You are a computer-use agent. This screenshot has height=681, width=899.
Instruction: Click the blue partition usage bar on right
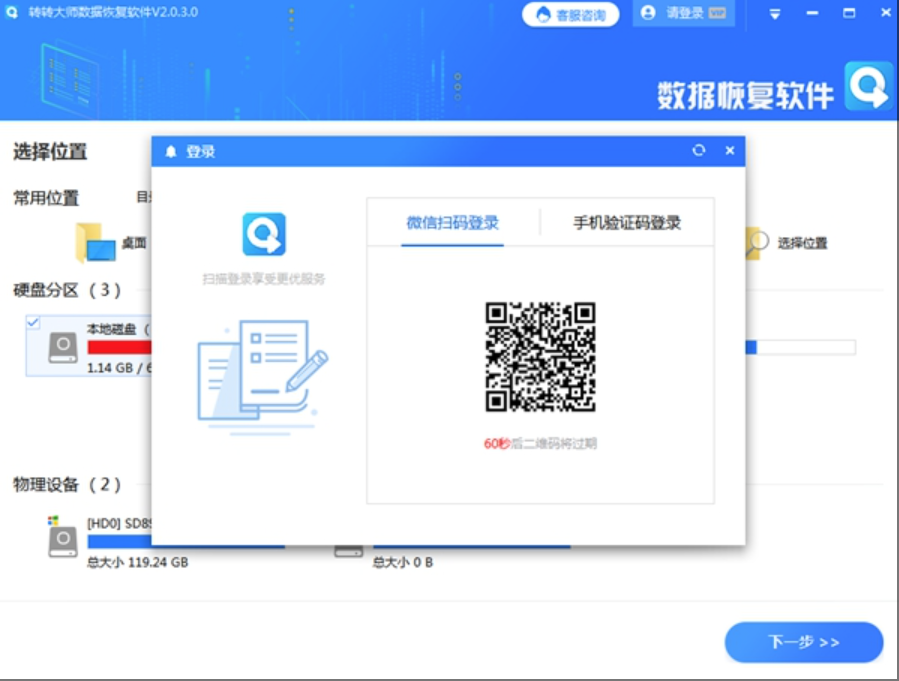tap(800, 347)
